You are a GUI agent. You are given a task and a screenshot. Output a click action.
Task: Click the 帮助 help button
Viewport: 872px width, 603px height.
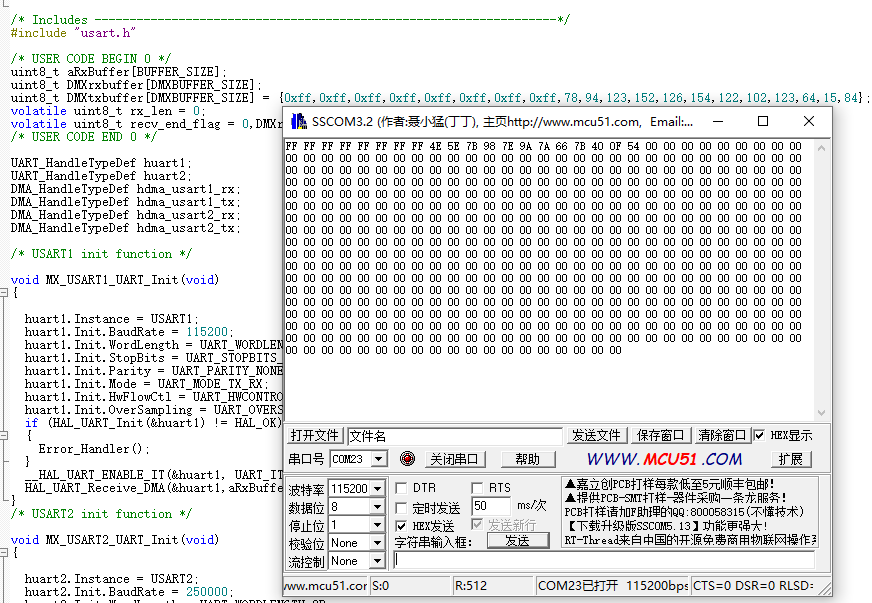528,459
